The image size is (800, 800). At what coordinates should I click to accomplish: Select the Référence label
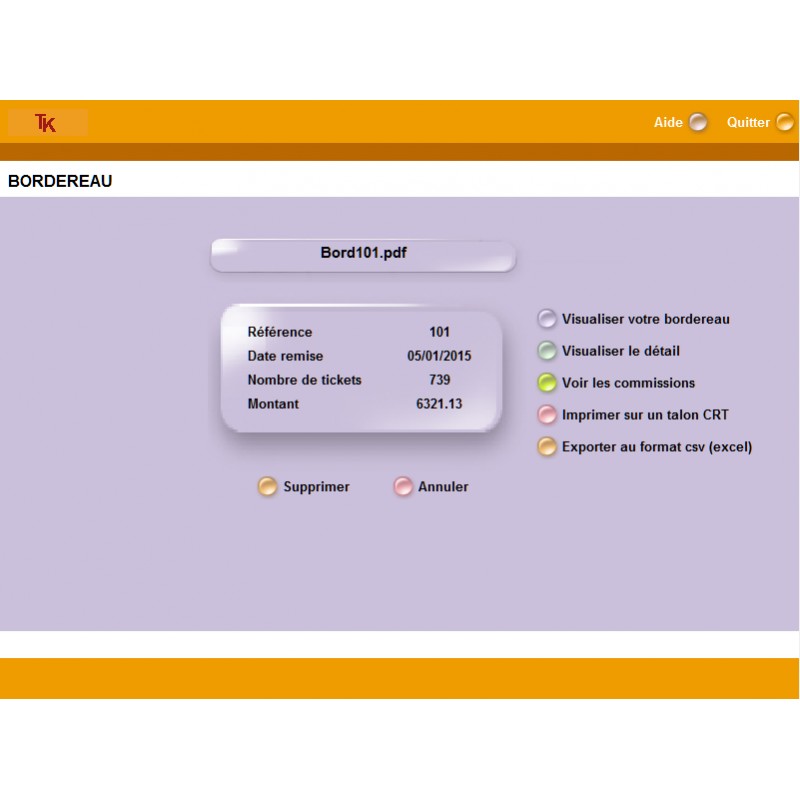(280, 332)
